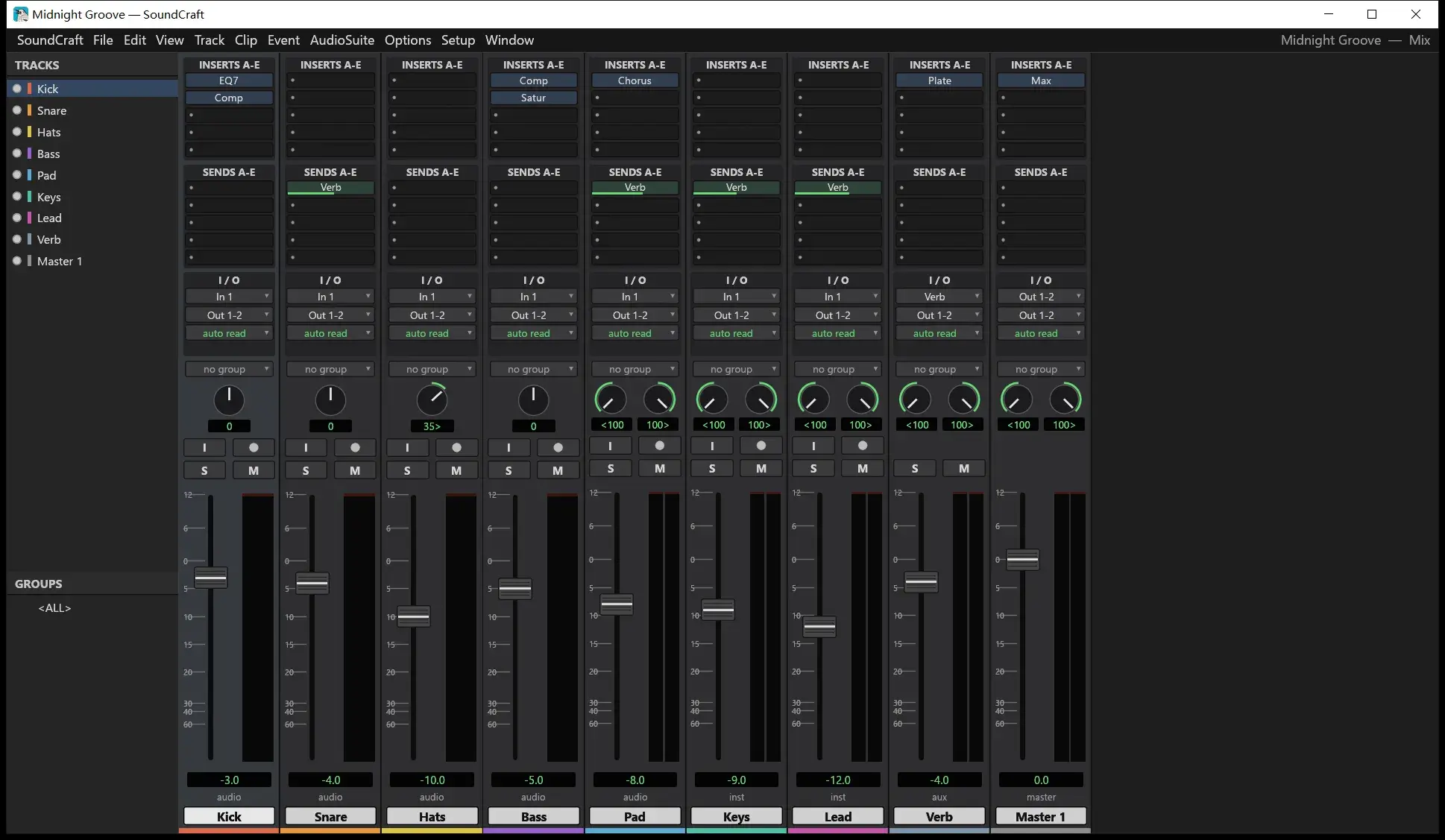Open the Setup menu
1445x840 pixels.
point(458,40)
